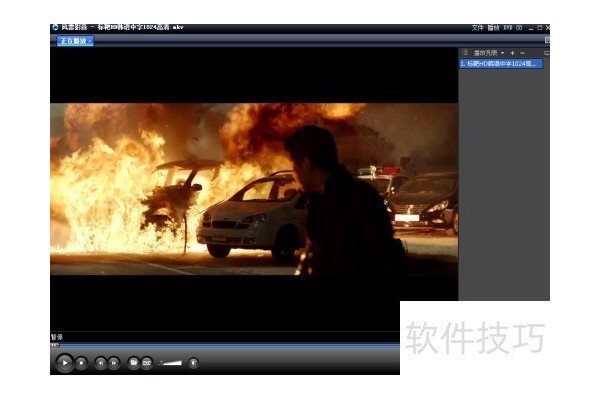Click the compact mode icon in title bar
The width and height of the screenshot is (600, 400).
519,28
